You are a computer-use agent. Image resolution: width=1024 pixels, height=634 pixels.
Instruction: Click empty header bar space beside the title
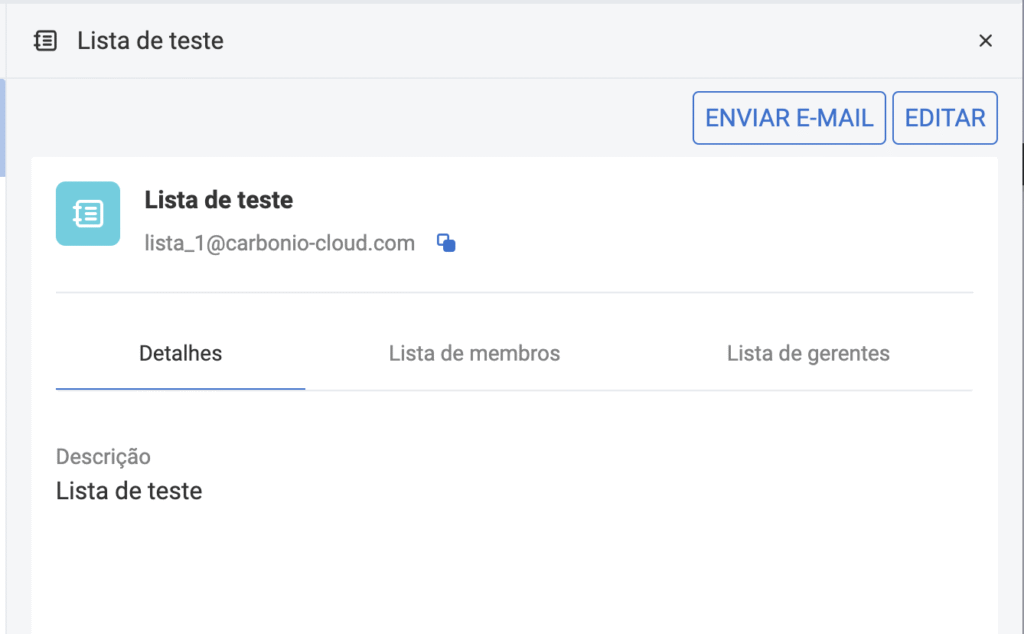coord(600,41)
